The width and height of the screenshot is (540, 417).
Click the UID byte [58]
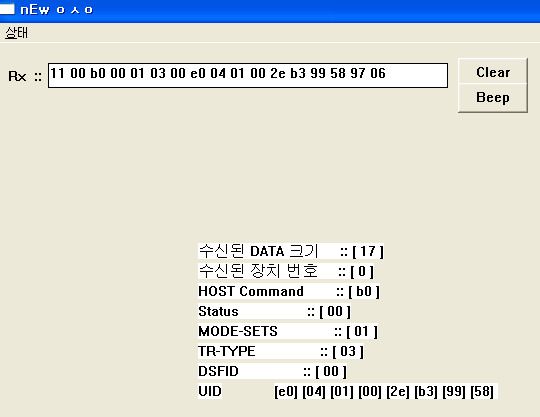482,392
